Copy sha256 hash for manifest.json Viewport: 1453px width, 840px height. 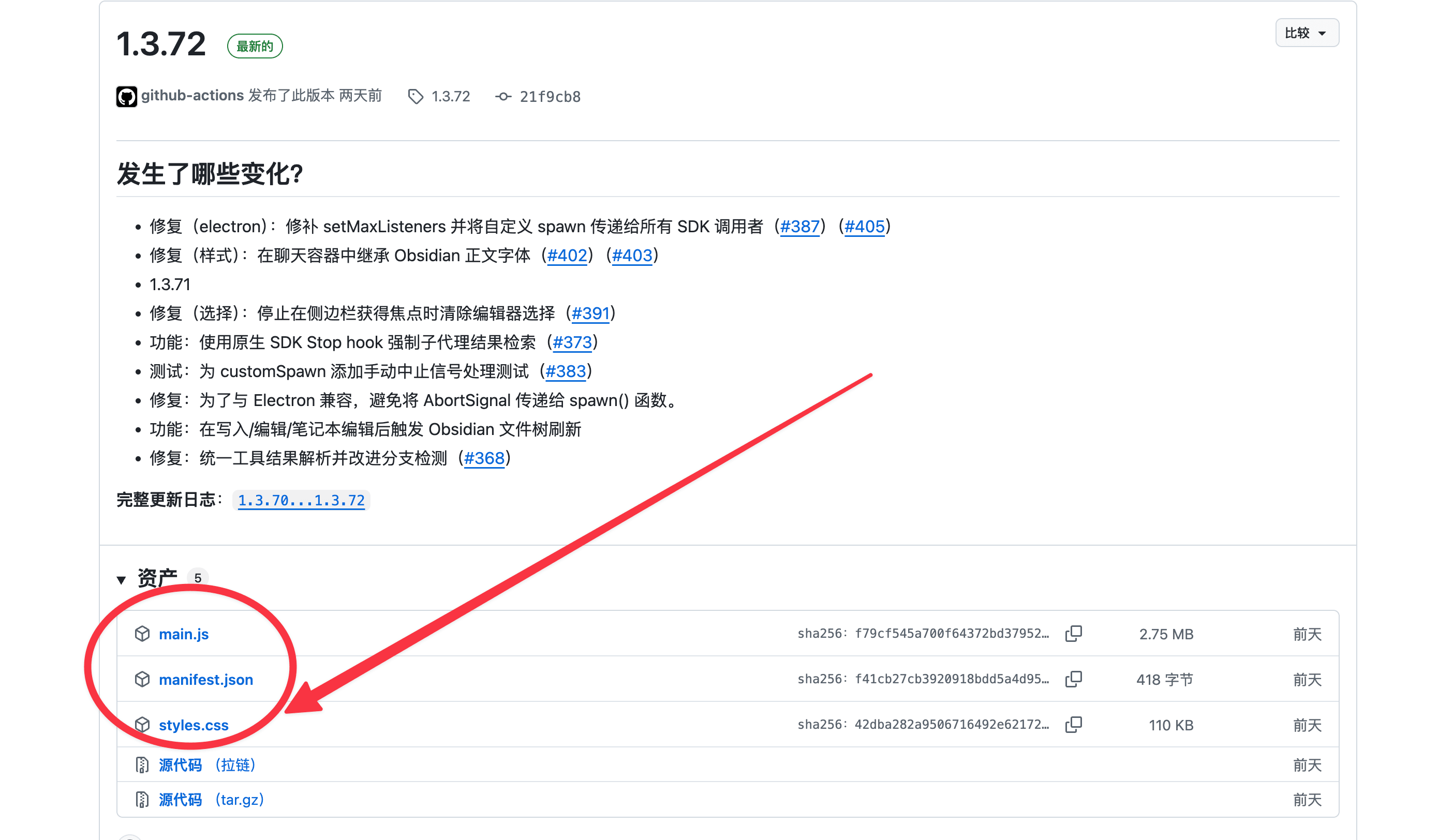coord(1073,679)
